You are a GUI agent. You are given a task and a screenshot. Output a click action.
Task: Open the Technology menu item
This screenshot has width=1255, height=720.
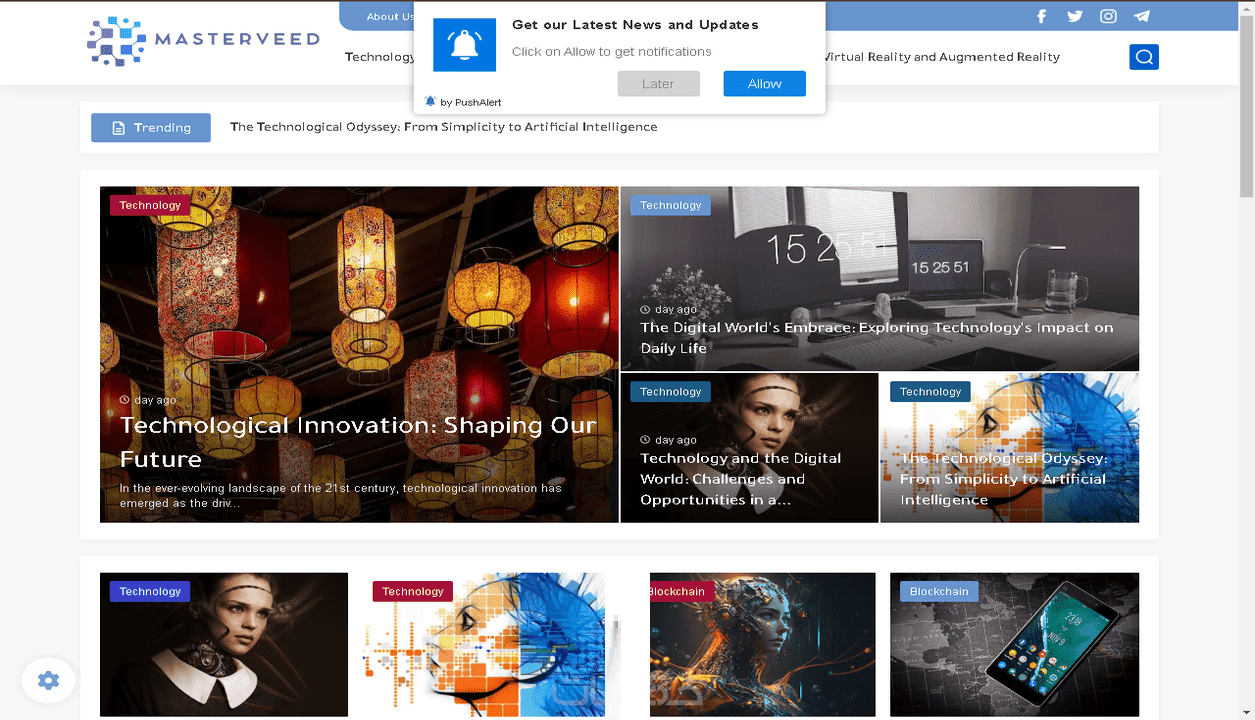[x=380, y=57]
